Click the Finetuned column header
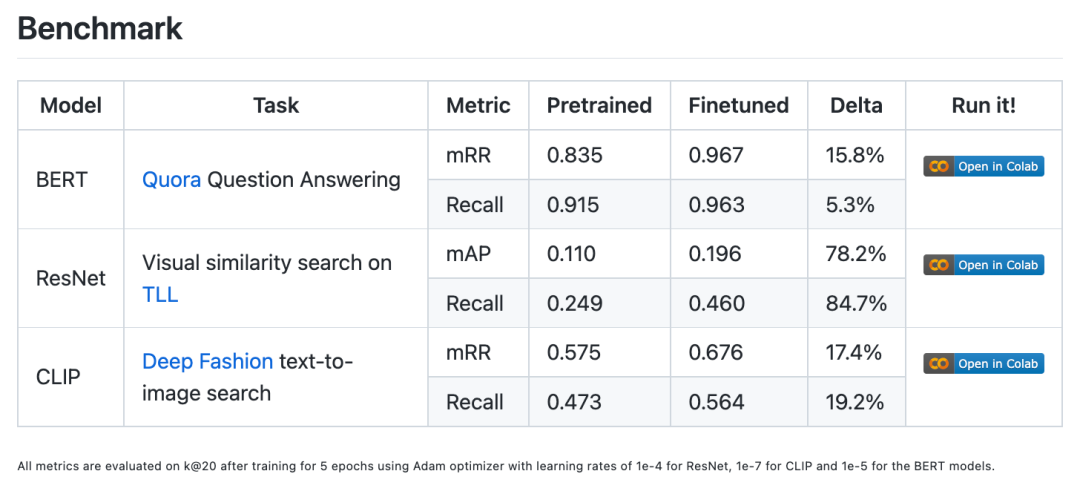 [738, 105]
